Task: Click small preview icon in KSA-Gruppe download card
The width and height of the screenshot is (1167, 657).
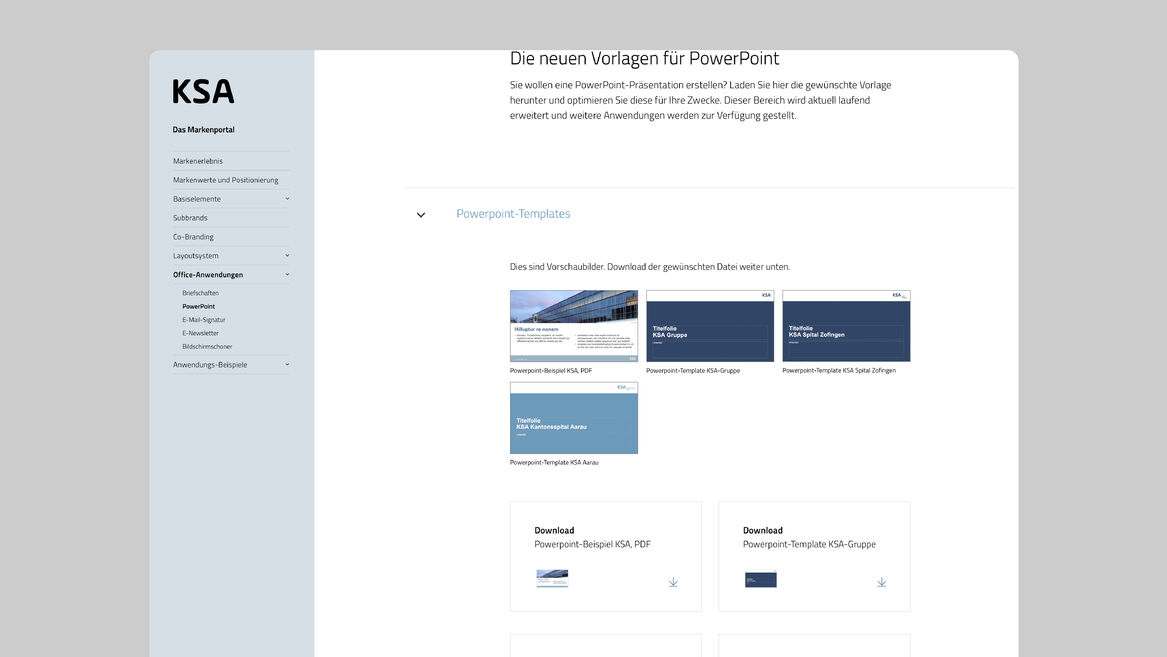Action: click(x=760, y=579)
